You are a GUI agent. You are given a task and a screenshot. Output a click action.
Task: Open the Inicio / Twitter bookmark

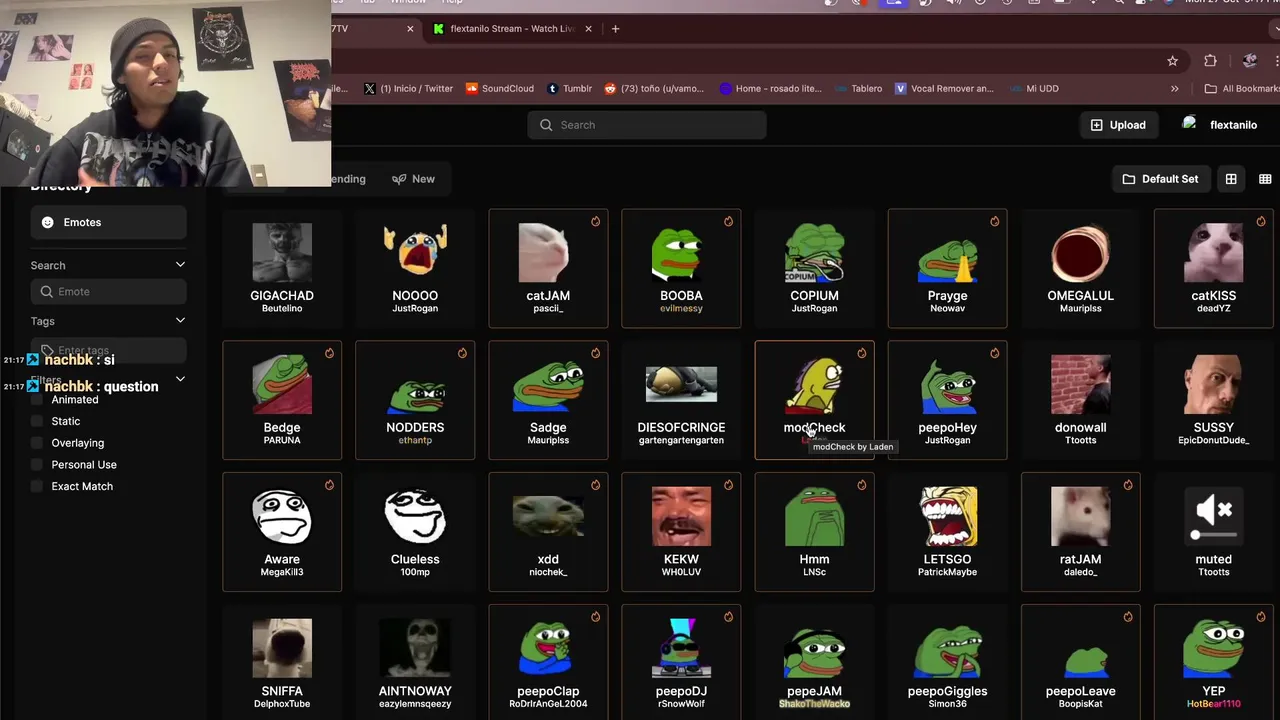pos(409,88)
